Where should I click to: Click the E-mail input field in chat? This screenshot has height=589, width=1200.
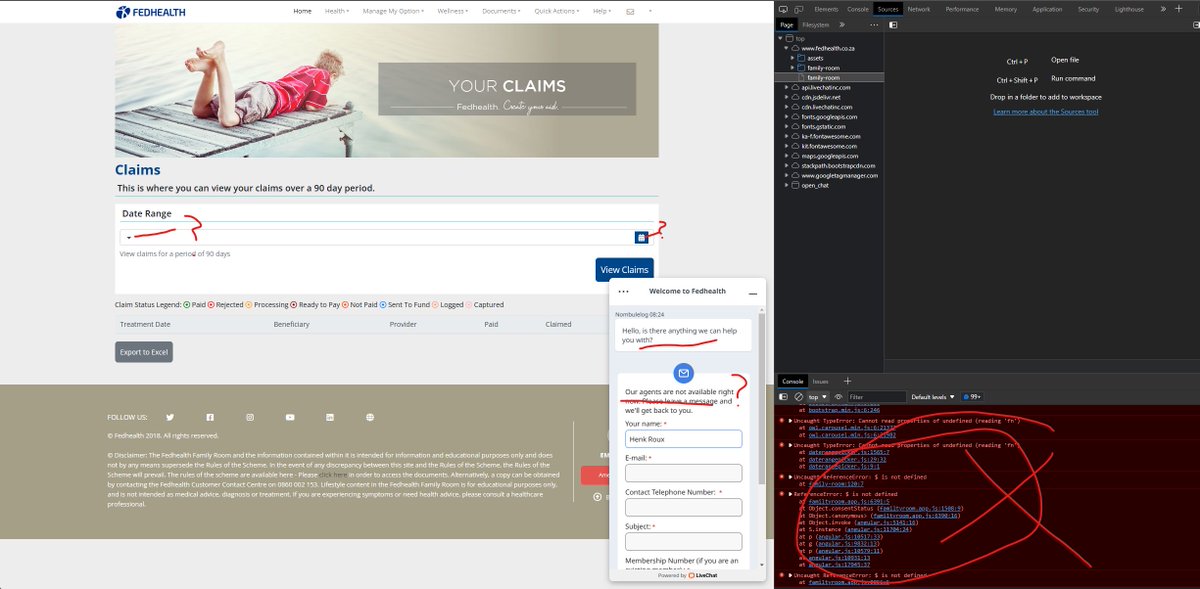pos(683,472)
